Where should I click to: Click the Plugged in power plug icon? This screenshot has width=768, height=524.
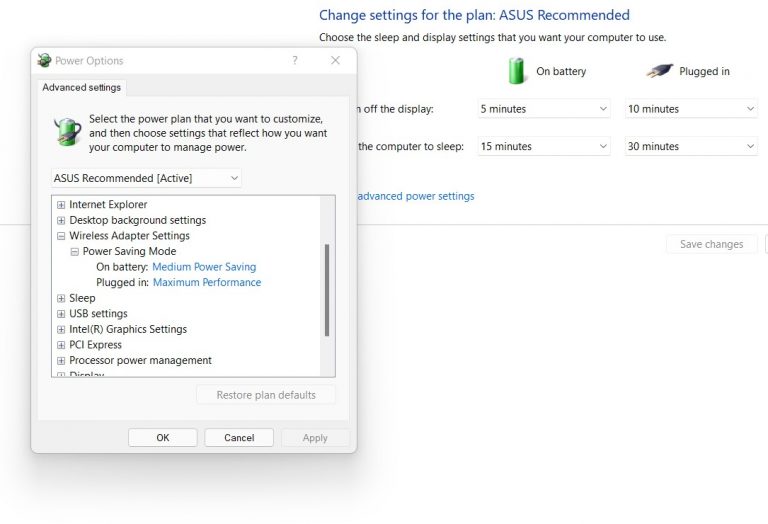[658, 71]
